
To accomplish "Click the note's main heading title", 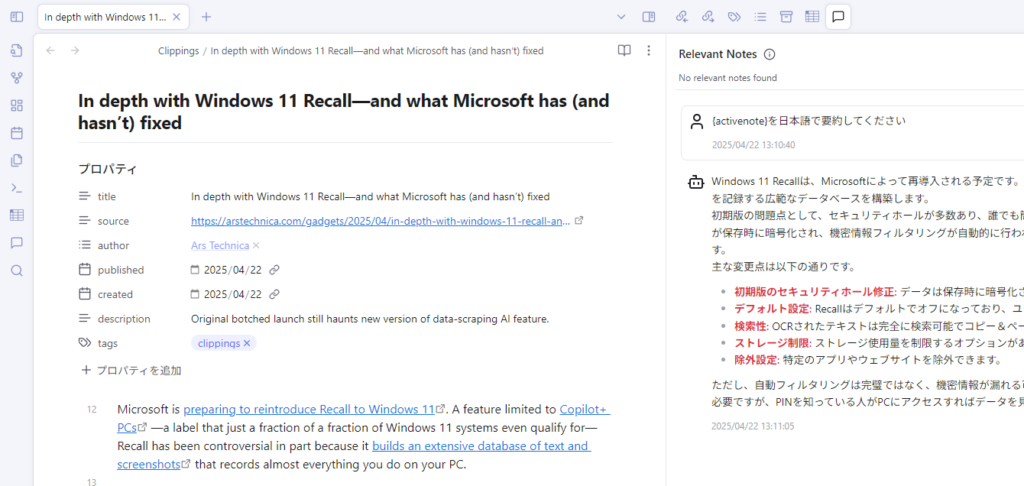I will pos(344,112).
